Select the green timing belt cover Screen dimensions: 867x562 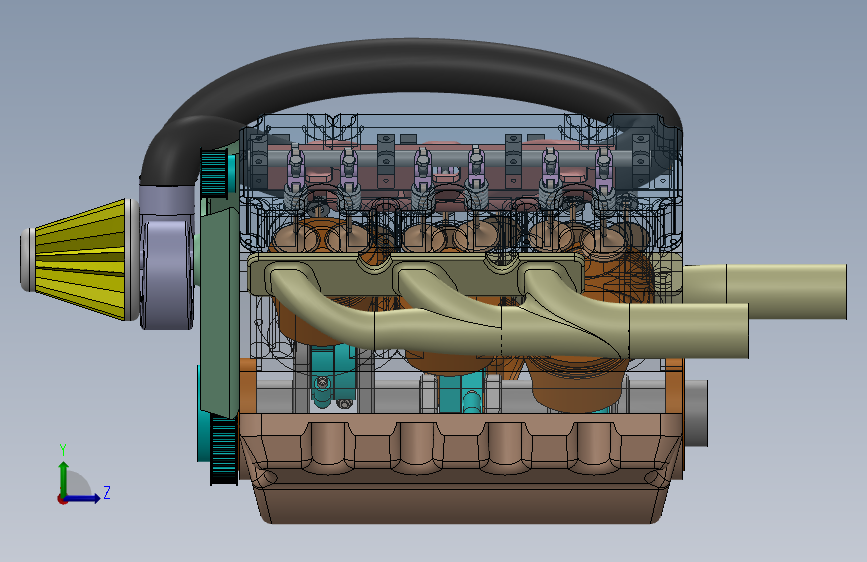pos(219,313)
